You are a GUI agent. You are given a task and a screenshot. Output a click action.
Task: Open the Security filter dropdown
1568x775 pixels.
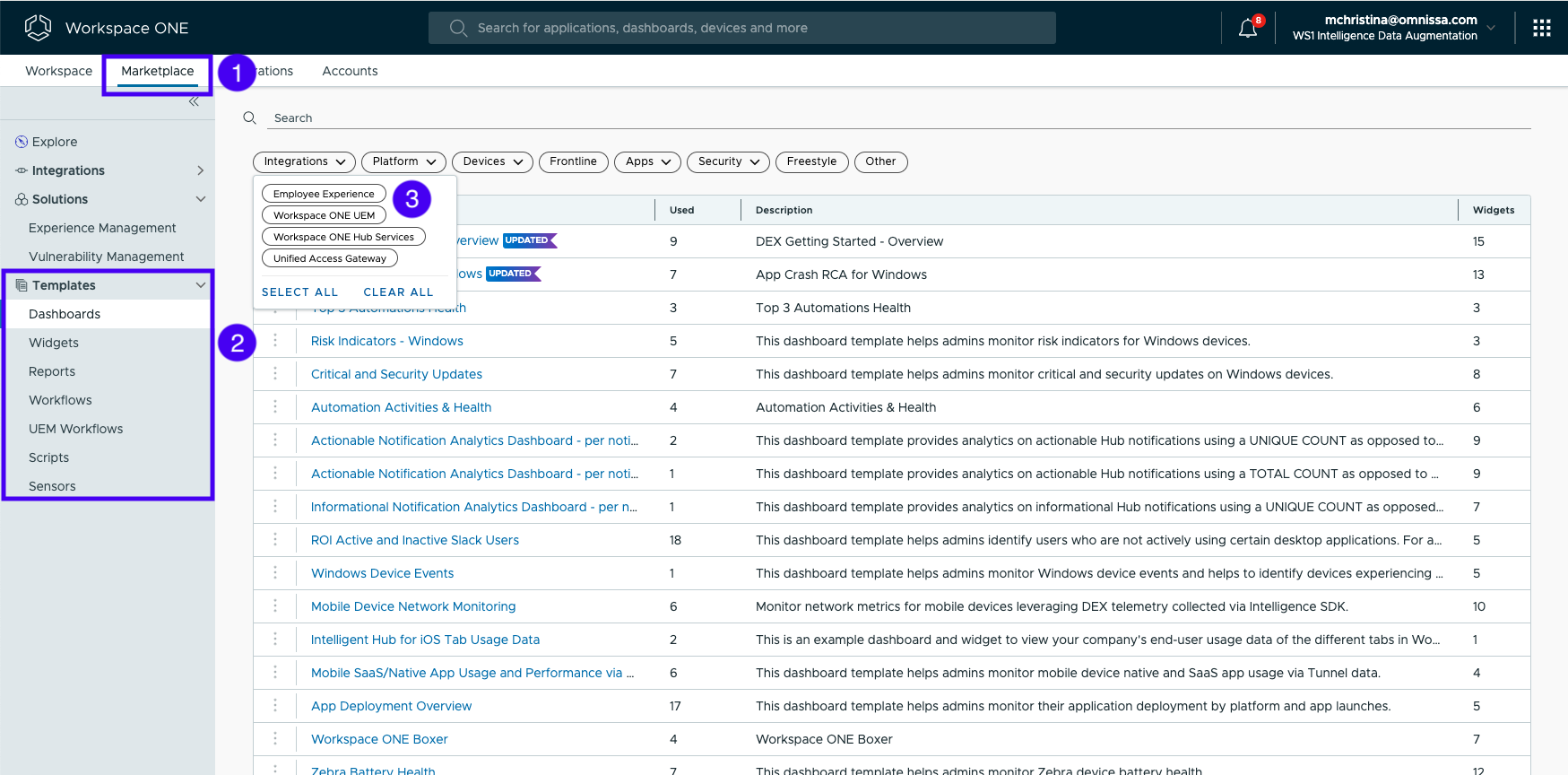coord(728,161)
